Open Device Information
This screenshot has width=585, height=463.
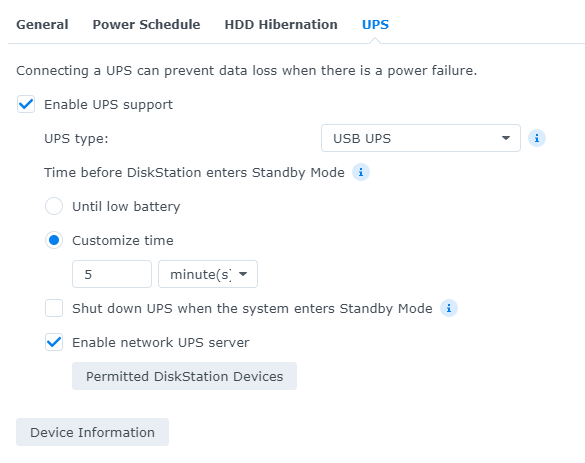93,432
